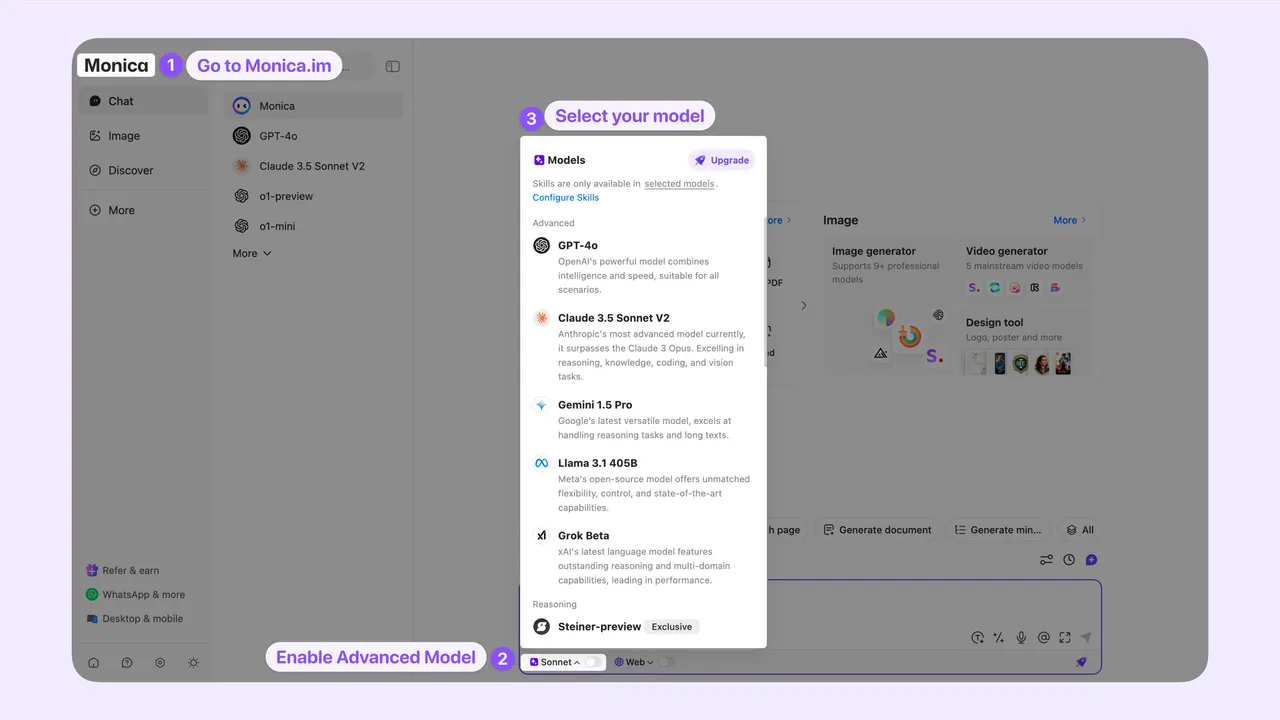This screenshot has width=1280, height=720.
Task: Choose Gemini 1.5 Pro model
Action: [x=643, y=420]
